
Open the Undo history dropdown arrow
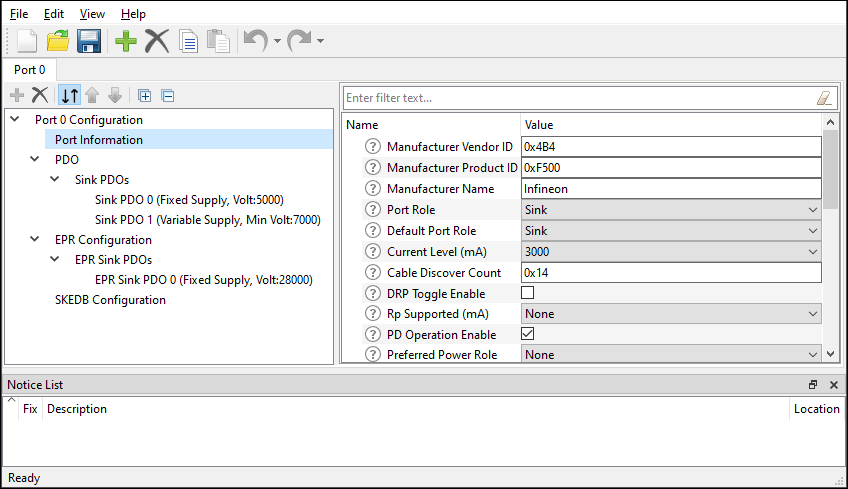277,41
